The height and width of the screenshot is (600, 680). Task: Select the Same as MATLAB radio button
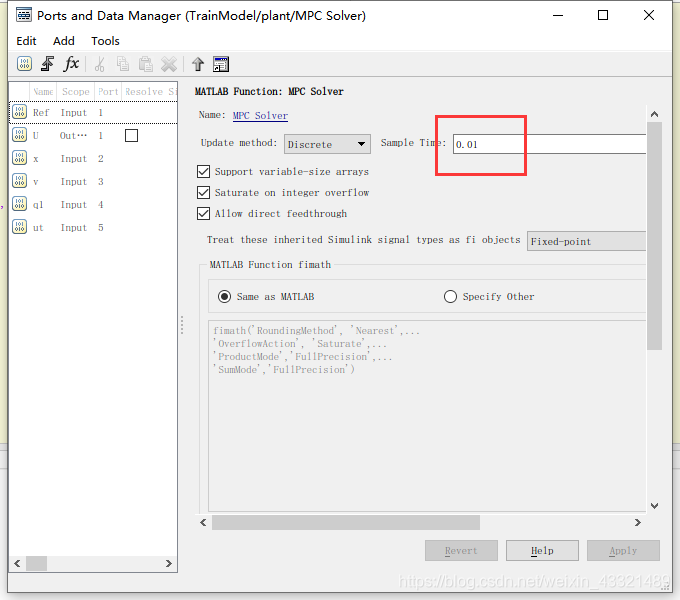tap(224, 297)
